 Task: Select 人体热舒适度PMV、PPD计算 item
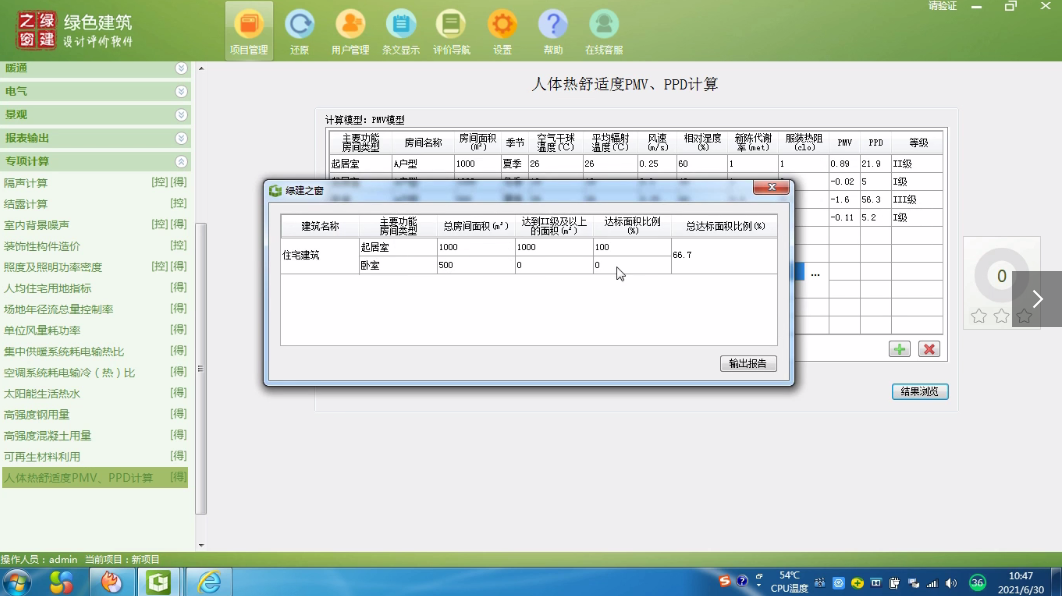95,477
